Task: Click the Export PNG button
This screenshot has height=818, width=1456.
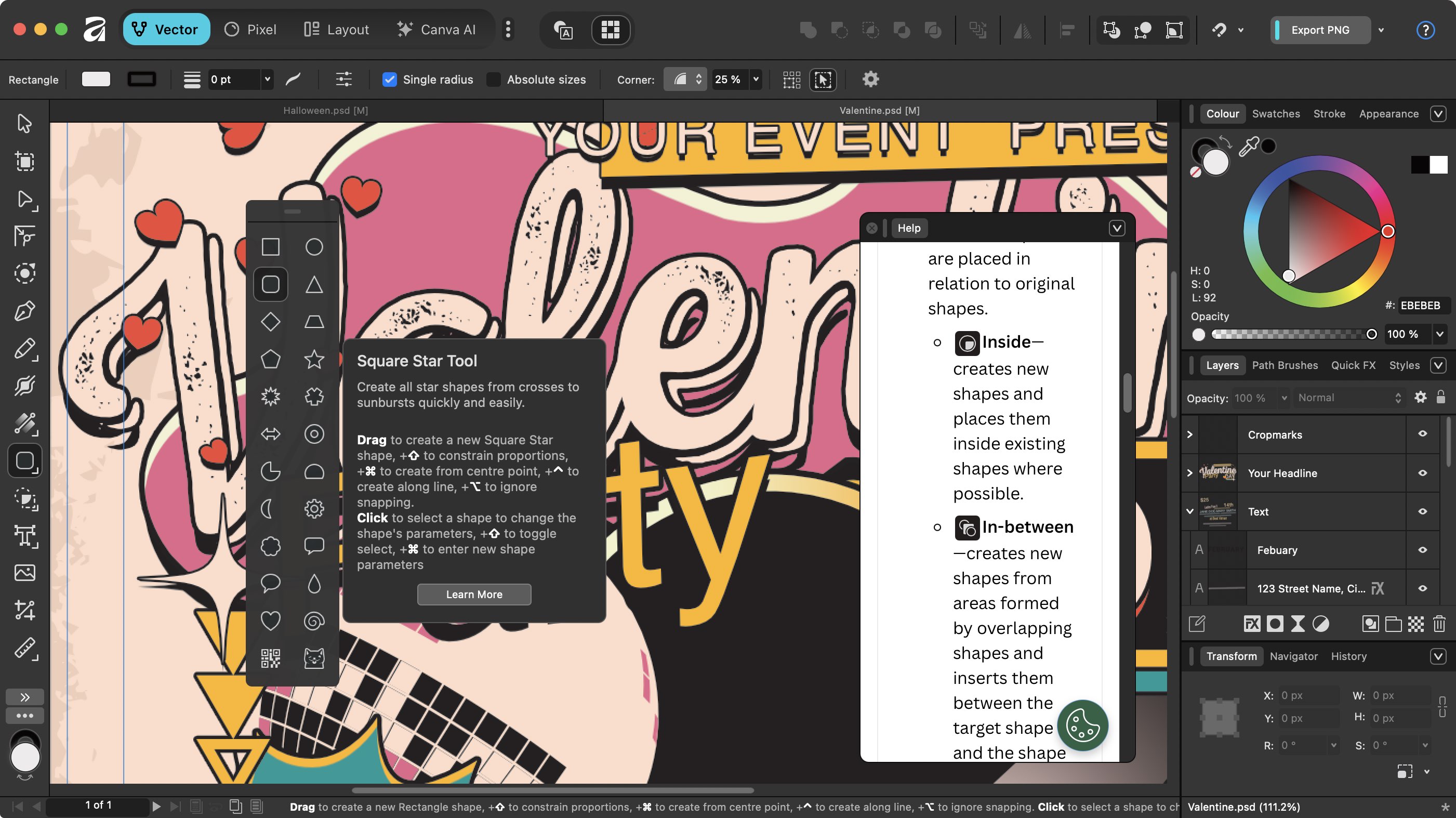Action: (1320, 30)
